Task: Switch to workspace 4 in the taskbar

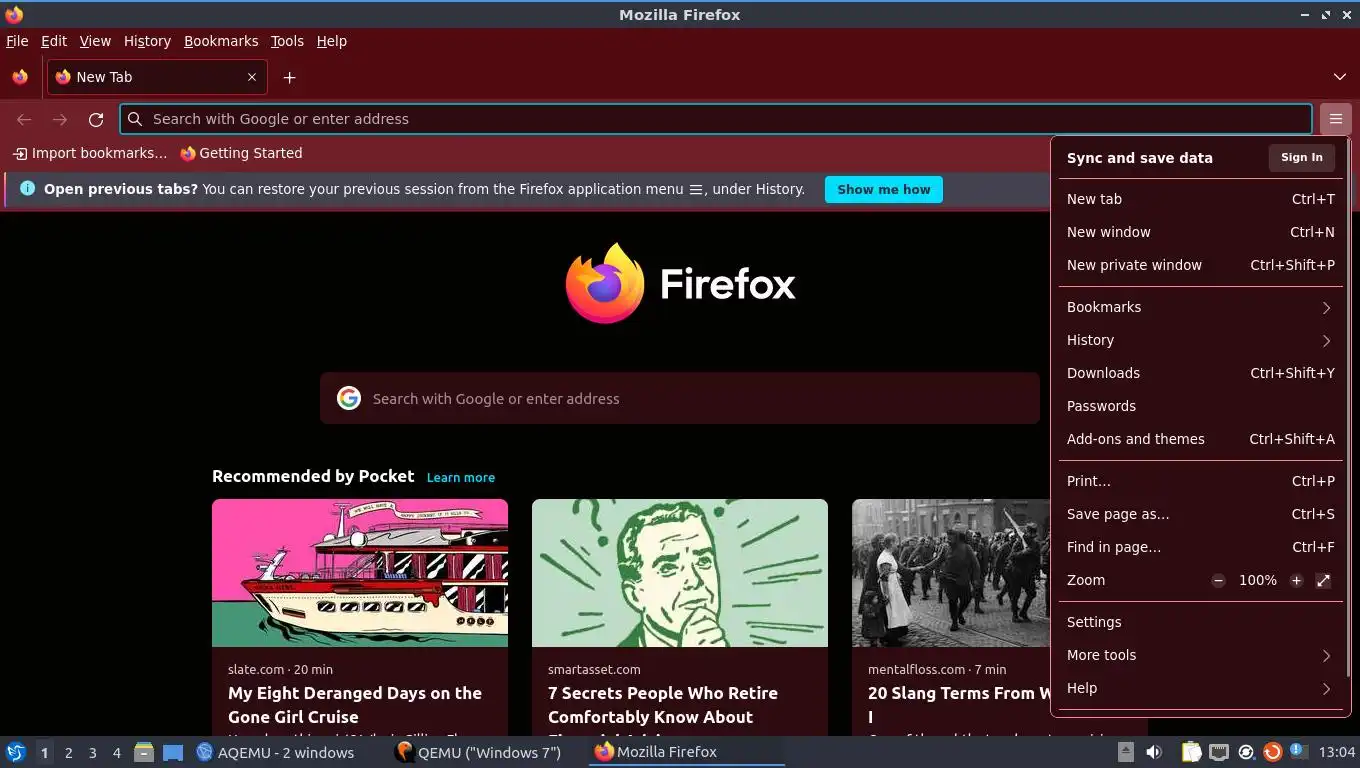Action: (116, 753)
